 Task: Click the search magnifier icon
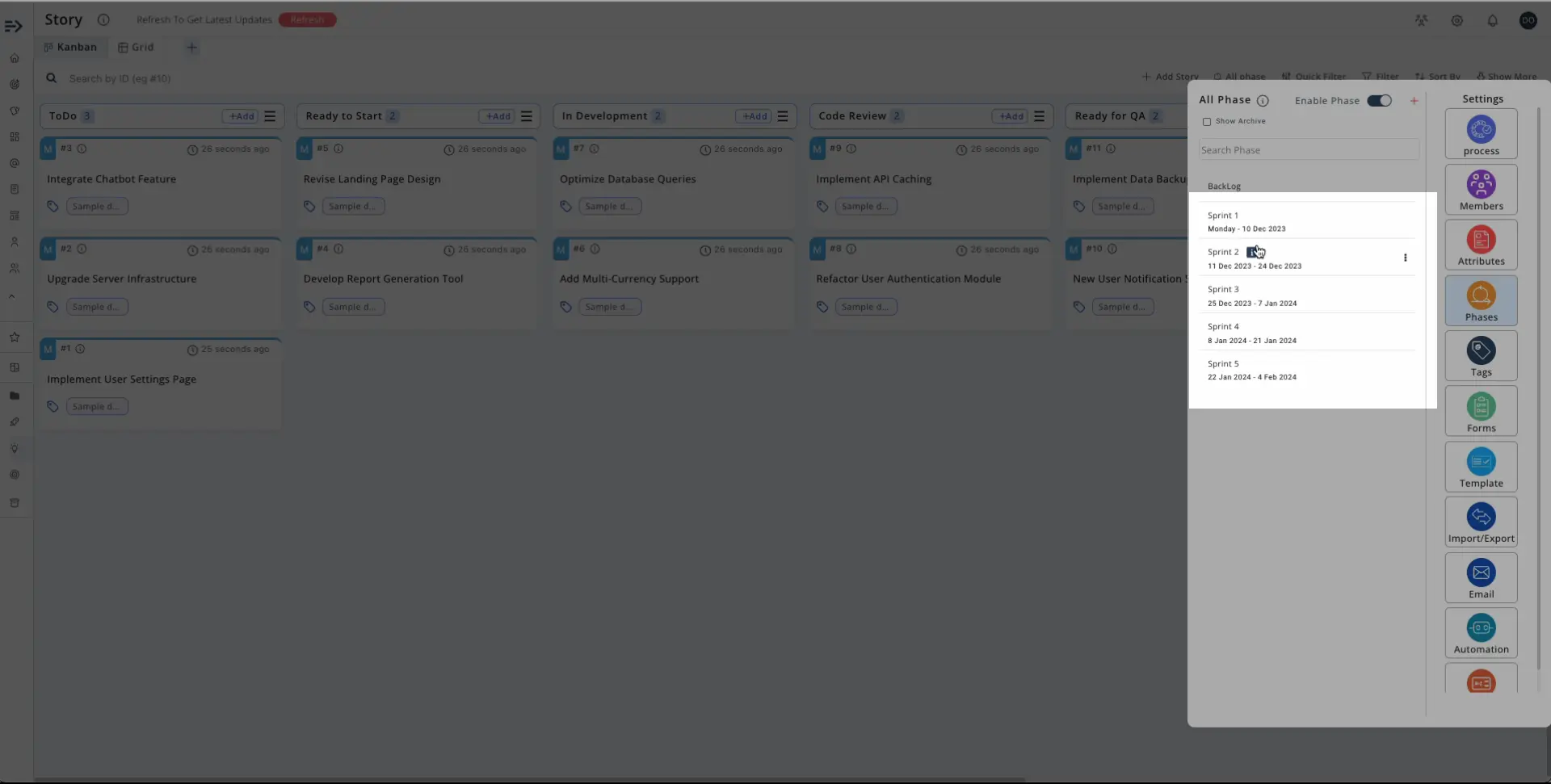51,78
